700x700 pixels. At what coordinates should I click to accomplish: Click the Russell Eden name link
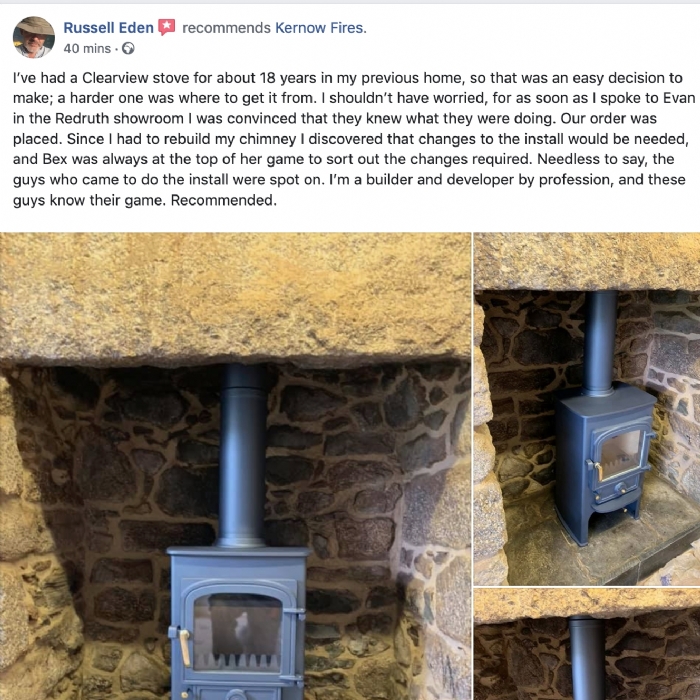(108, 28)
